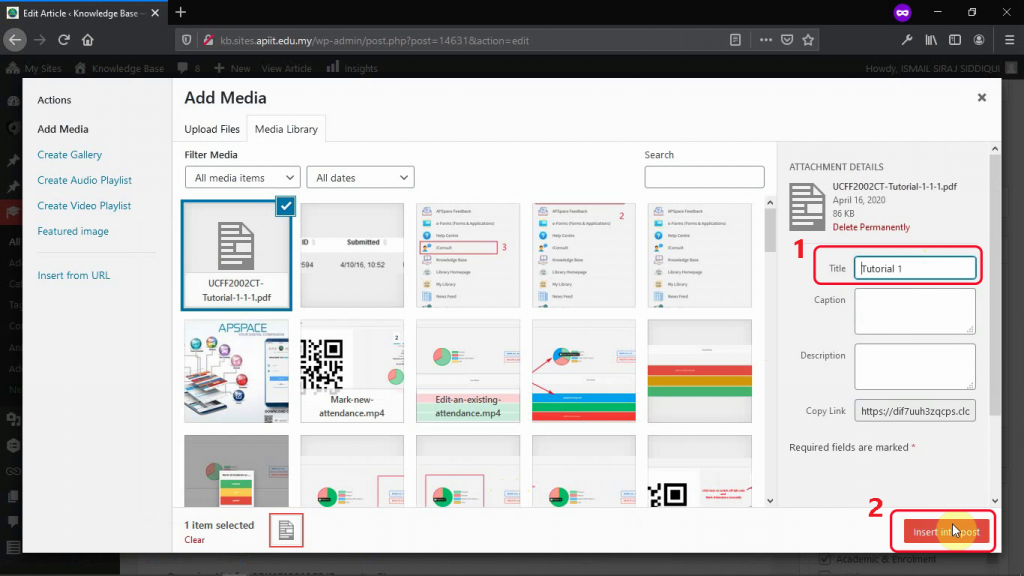Open Firefox reader view icon
1024x576 pixels.
(x=735, y=40)
